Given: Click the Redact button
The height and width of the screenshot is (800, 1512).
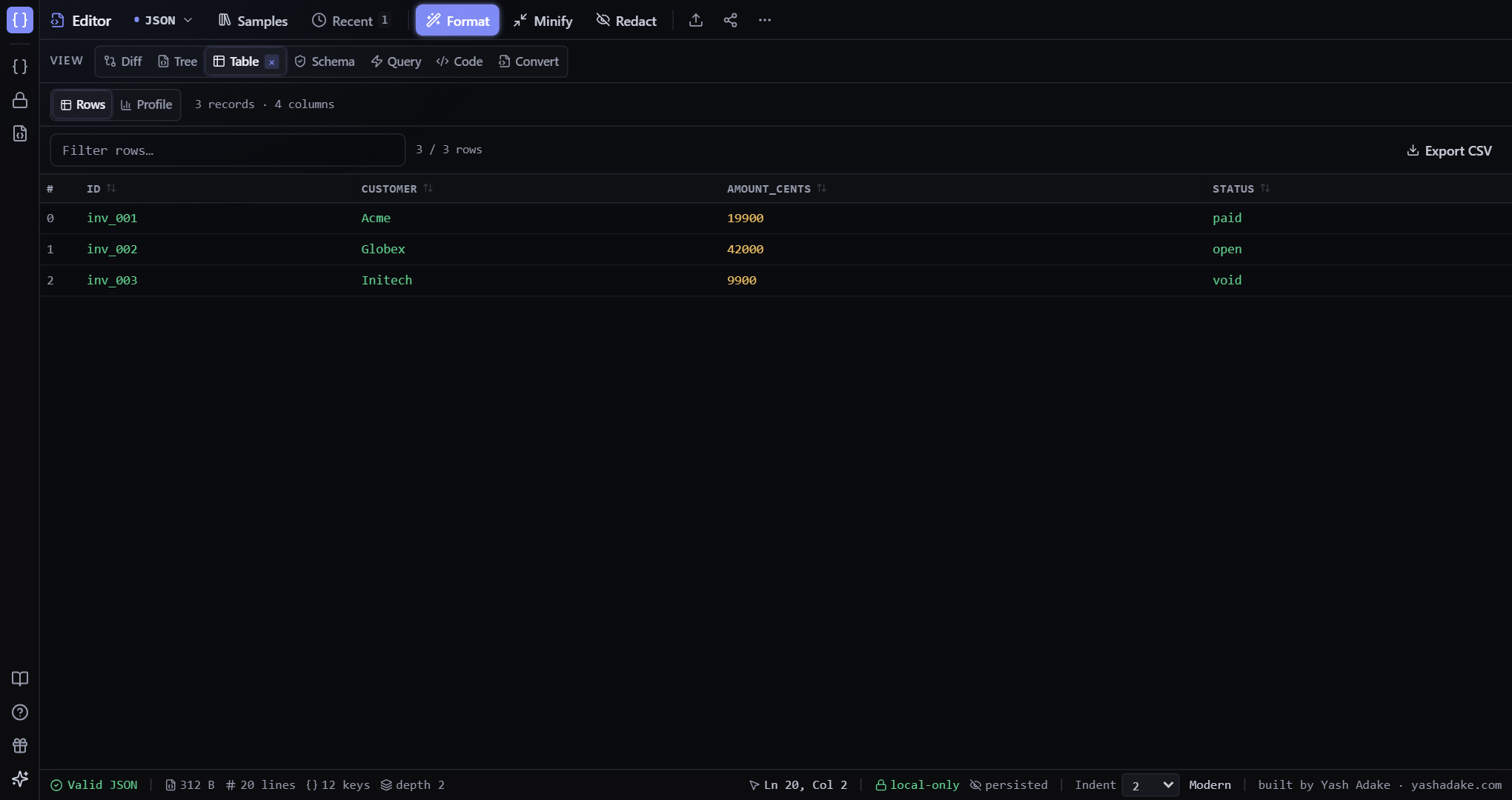Looking at the screenshot, I should 626,21.
